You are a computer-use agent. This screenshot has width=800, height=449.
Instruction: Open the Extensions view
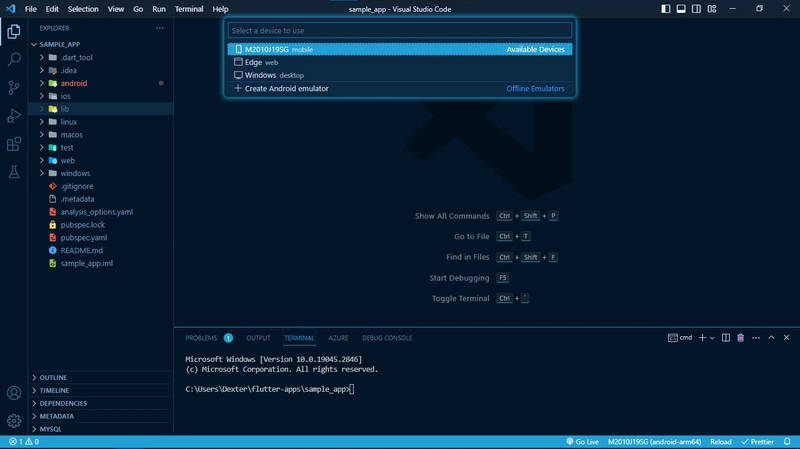click(x=14, y=144)
